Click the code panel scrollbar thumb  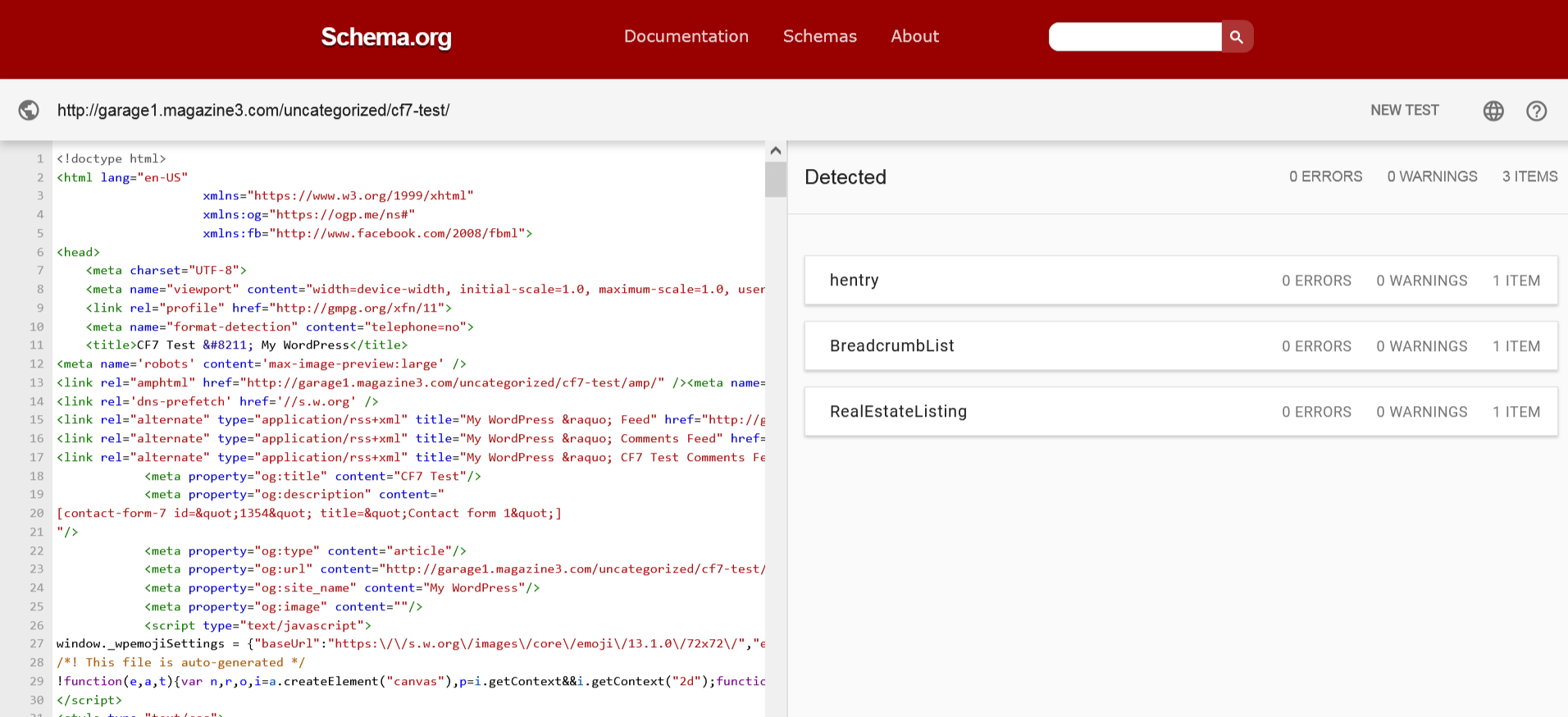point(776,180)
